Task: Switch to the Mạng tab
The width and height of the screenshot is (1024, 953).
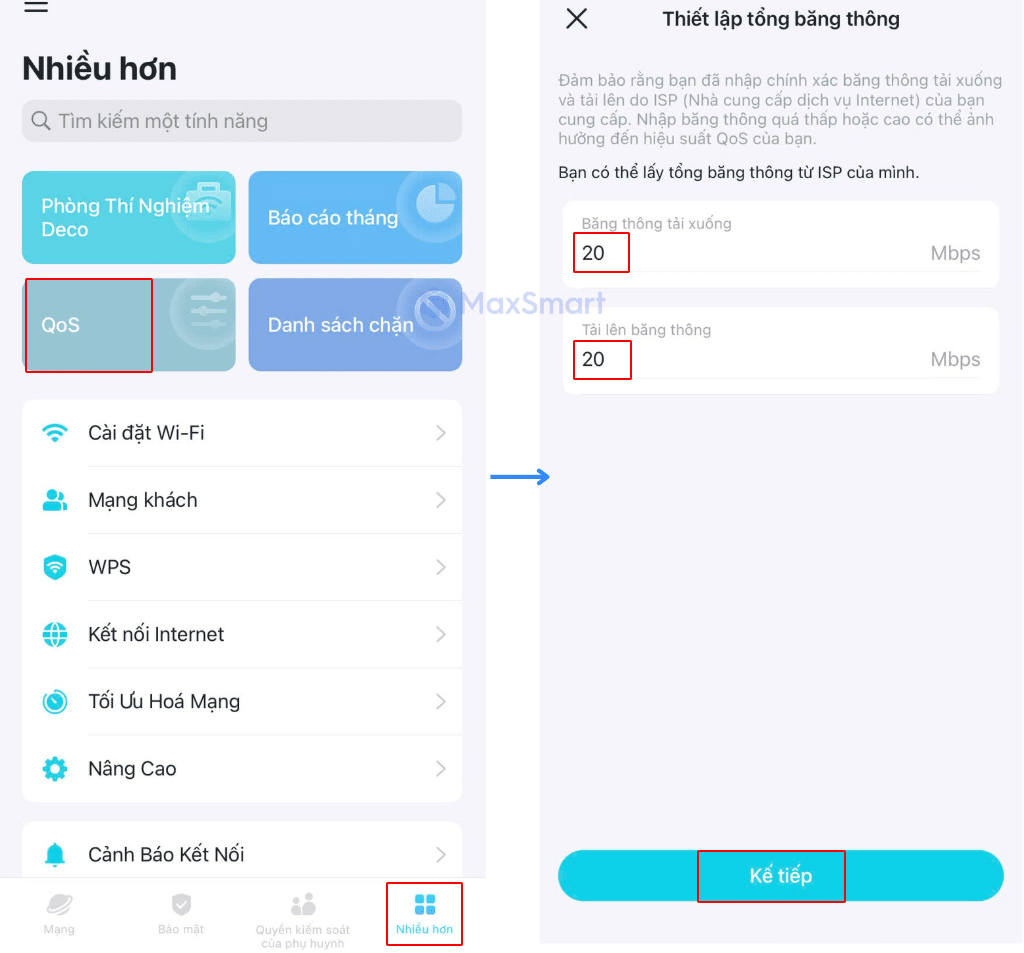Action: pos(59,914)
